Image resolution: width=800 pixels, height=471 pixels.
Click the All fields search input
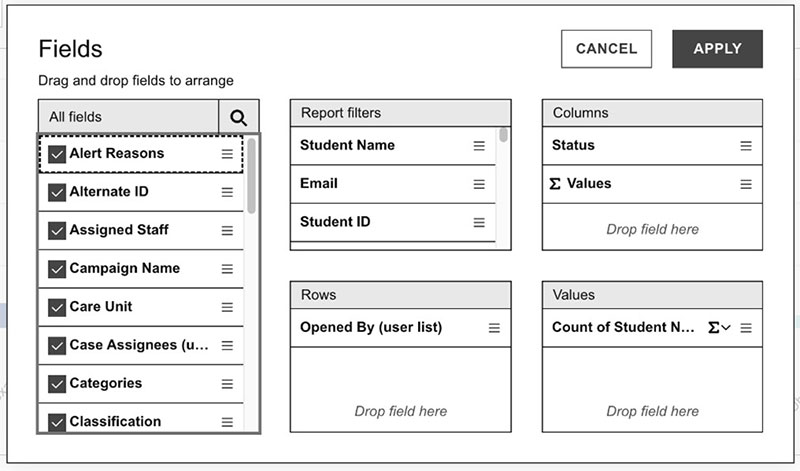(129, 117)
